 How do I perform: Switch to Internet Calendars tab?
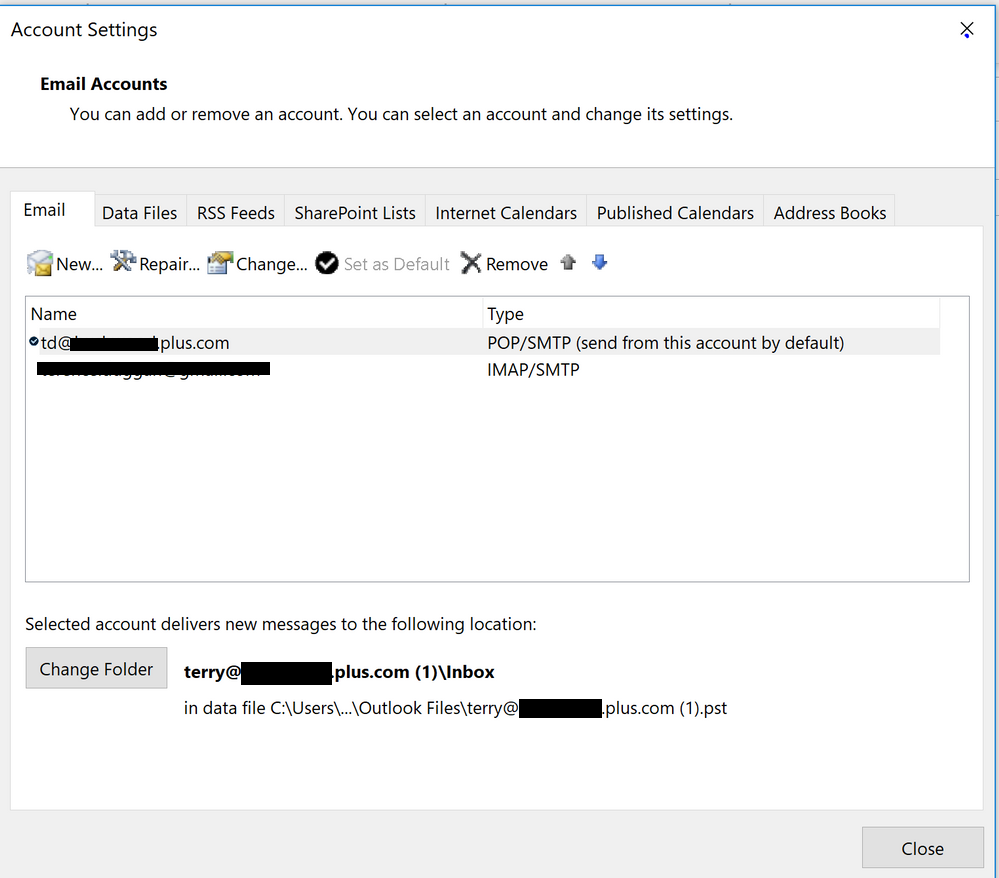pos(506,213)
